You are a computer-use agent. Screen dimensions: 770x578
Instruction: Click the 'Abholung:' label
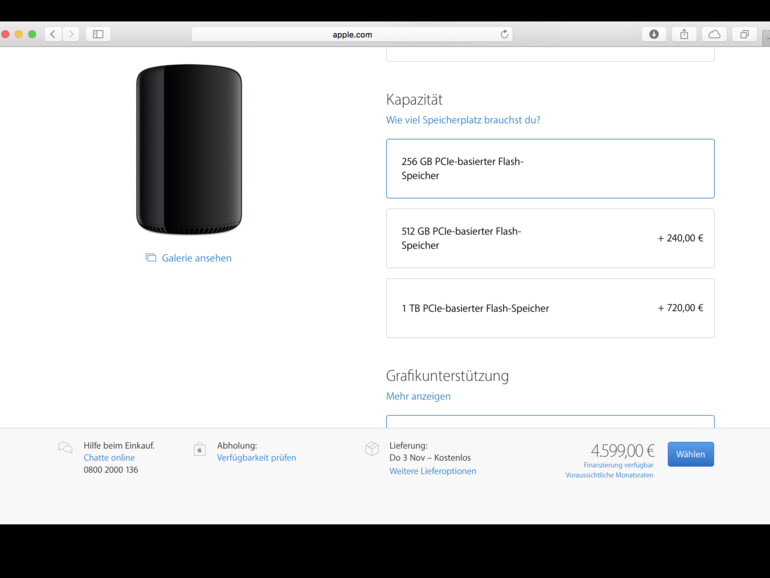[237, 445]
